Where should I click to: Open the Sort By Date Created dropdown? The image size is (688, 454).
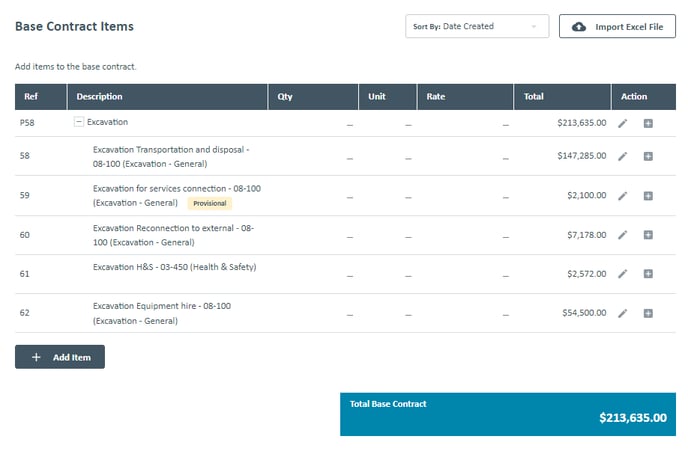(x=477, y=26)
